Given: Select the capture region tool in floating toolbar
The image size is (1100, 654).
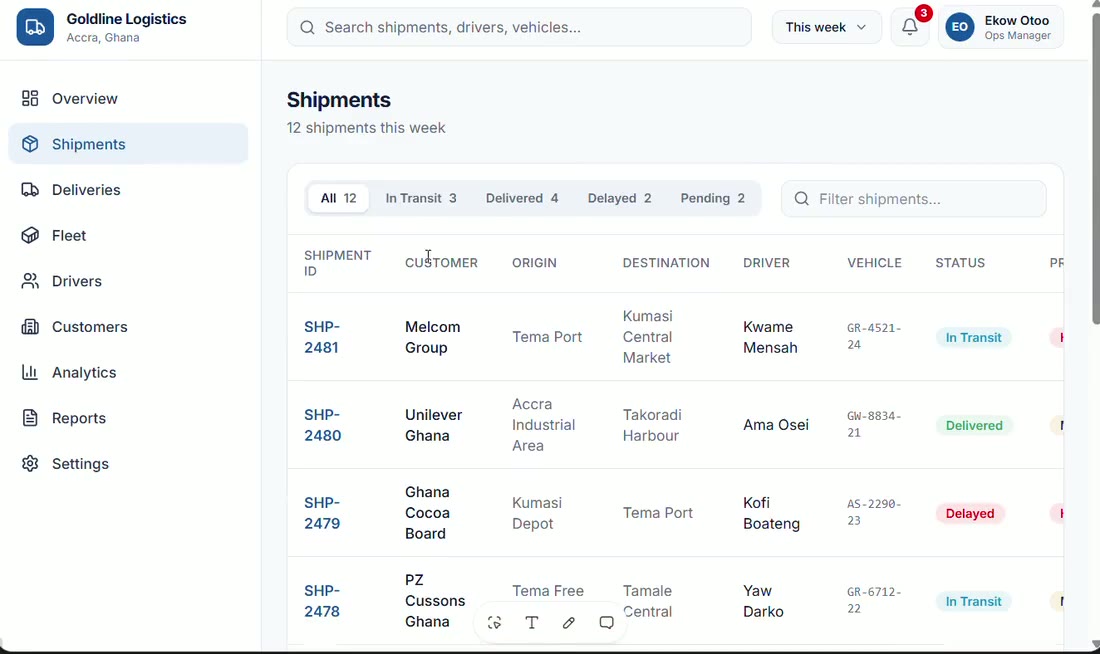Looking at the screenshot, I should 495,622.
